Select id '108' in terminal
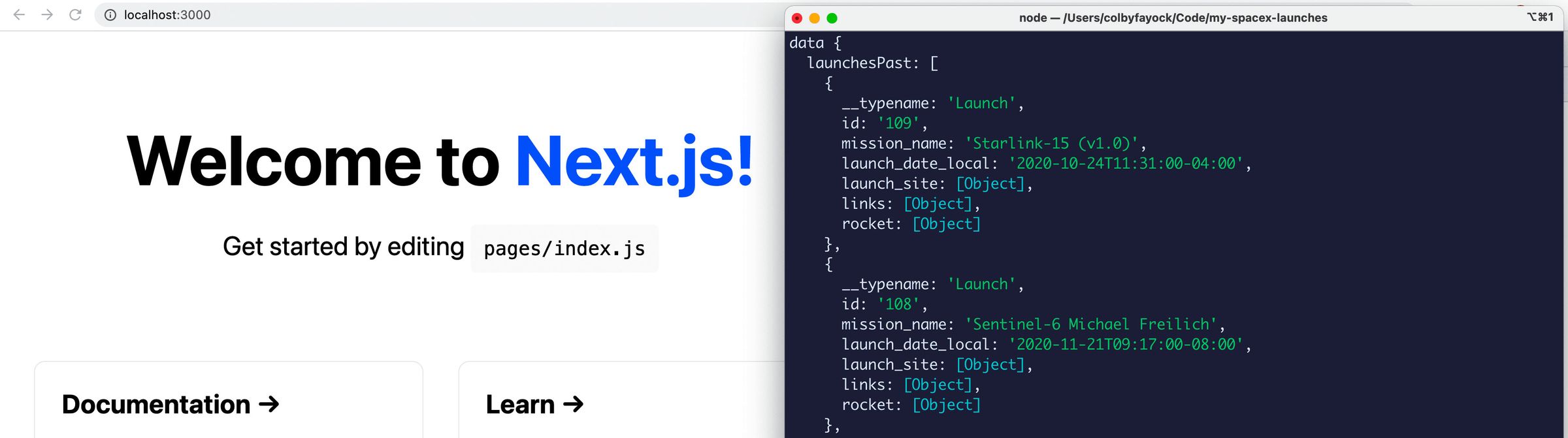The image size is (1568, 438). [x=898, y=304]
